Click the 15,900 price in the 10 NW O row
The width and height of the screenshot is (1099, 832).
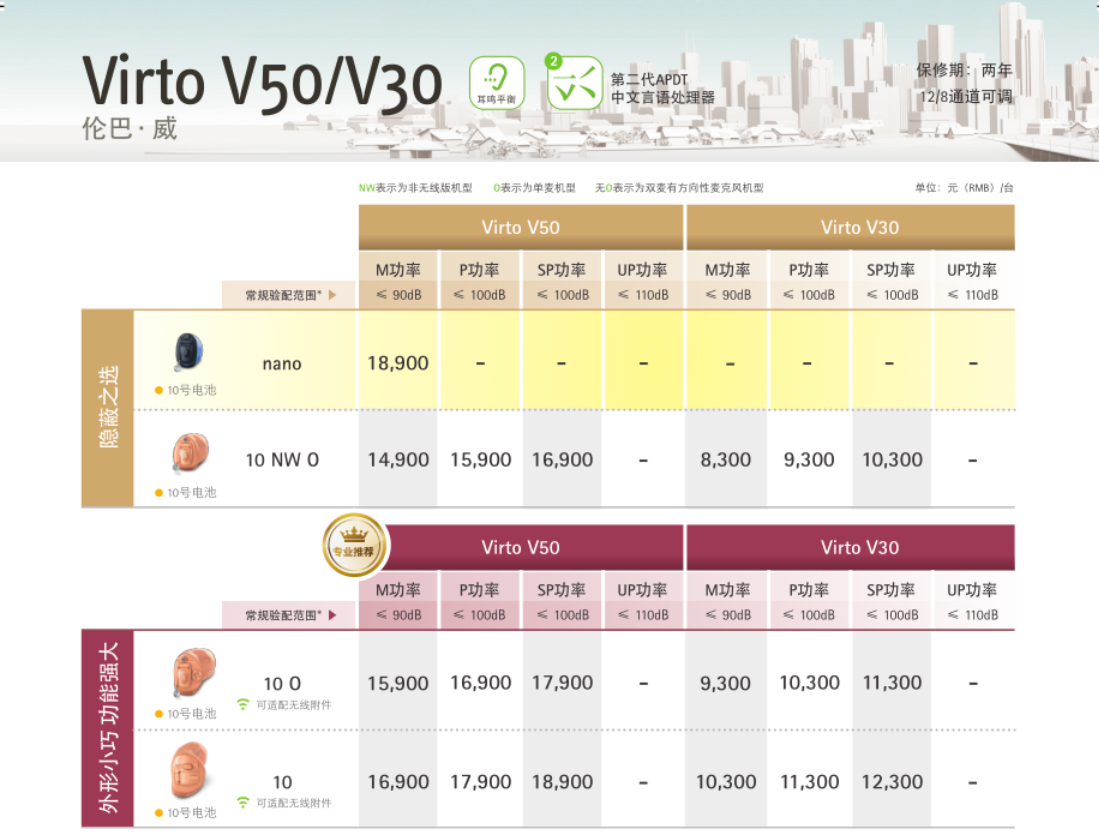click(x=481, y=460)
